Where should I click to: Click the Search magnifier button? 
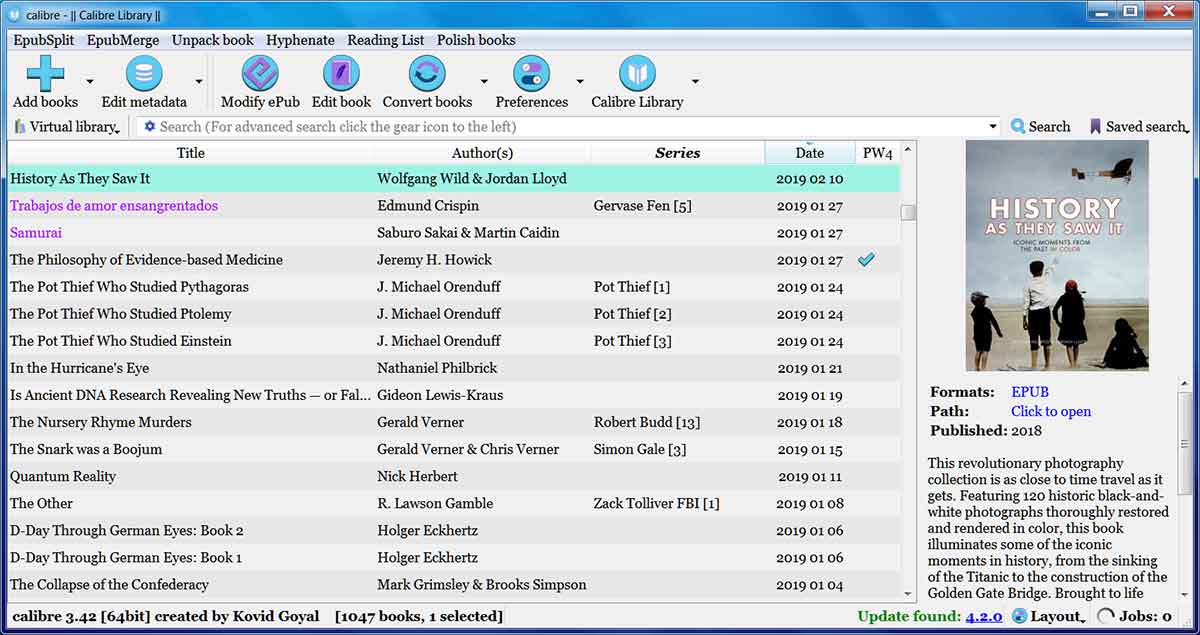[x=1040, y=127]
